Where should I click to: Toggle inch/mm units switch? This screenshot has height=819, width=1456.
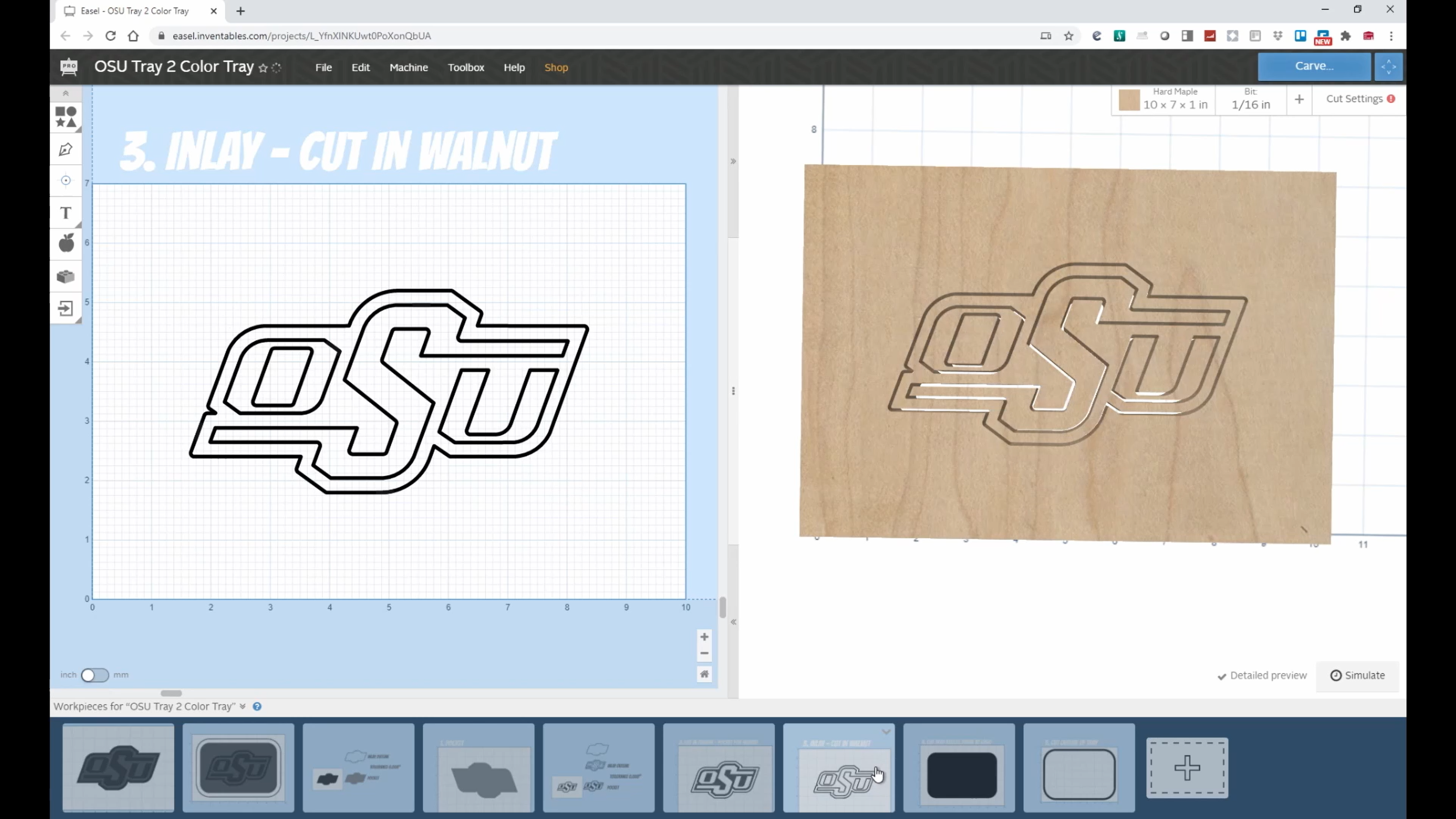[x=94, y=675]
